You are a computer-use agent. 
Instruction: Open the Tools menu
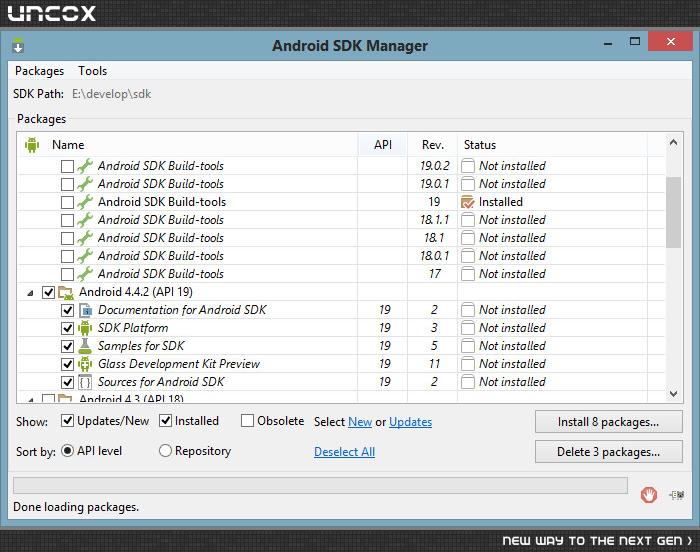92,71
